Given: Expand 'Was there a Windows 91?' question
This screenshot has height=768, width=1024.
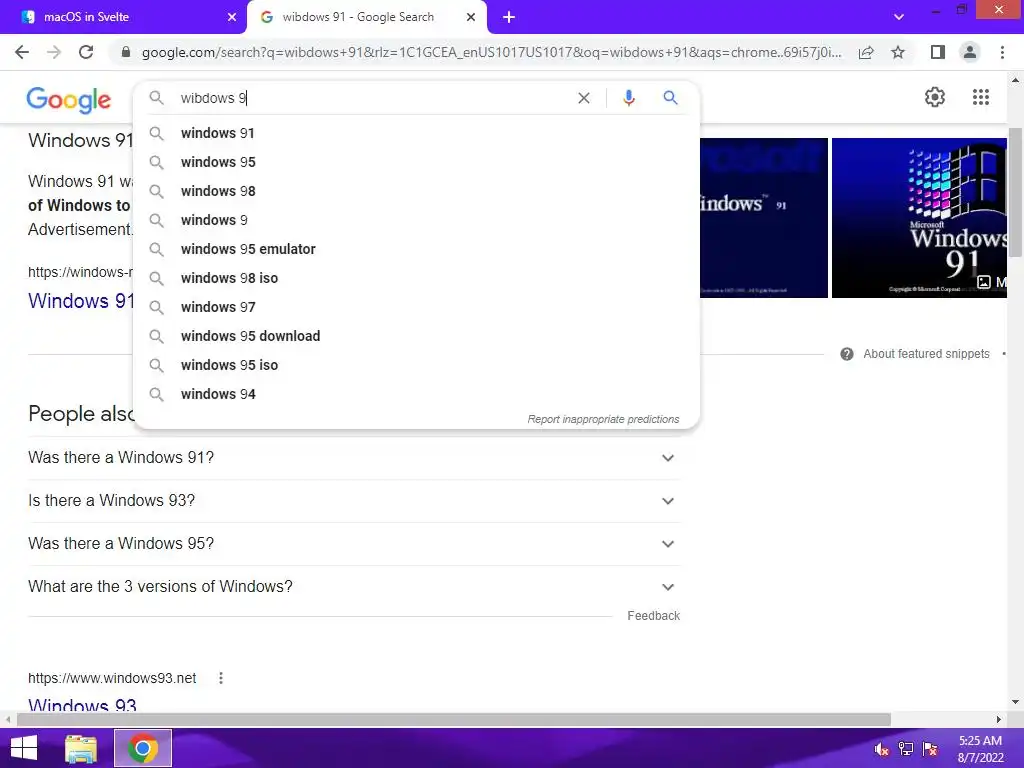Looking at the screenshot, I should tap(355, 458).
